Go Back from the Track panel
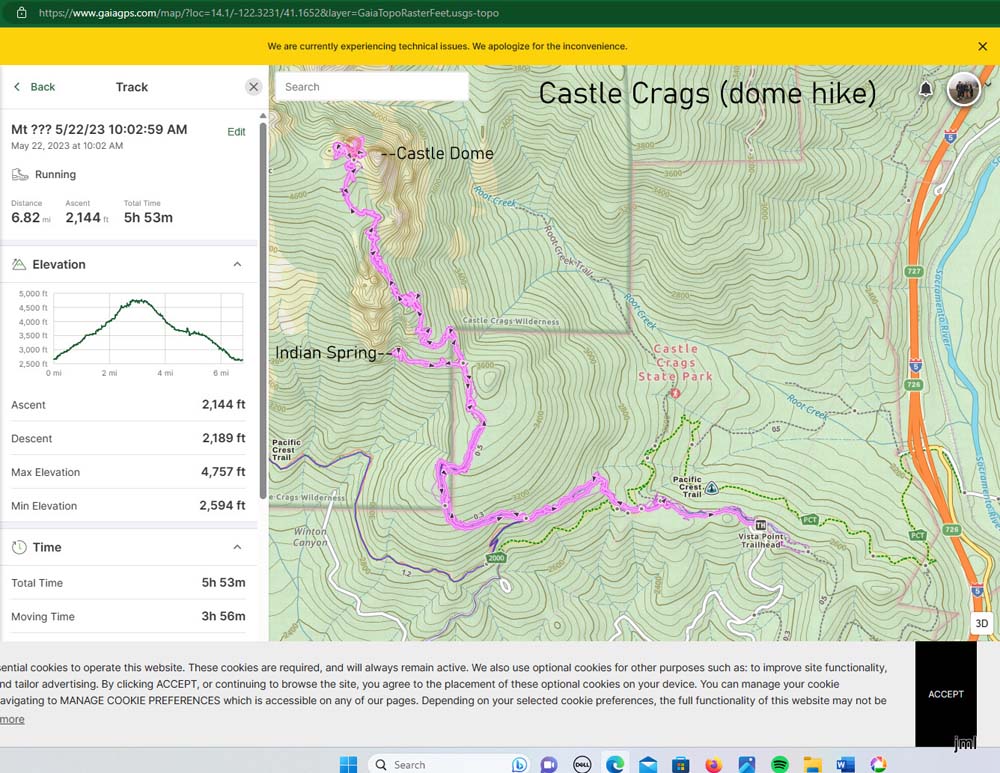The height and width of the screenshot is (773, 1000). click(x=34, y=87)
